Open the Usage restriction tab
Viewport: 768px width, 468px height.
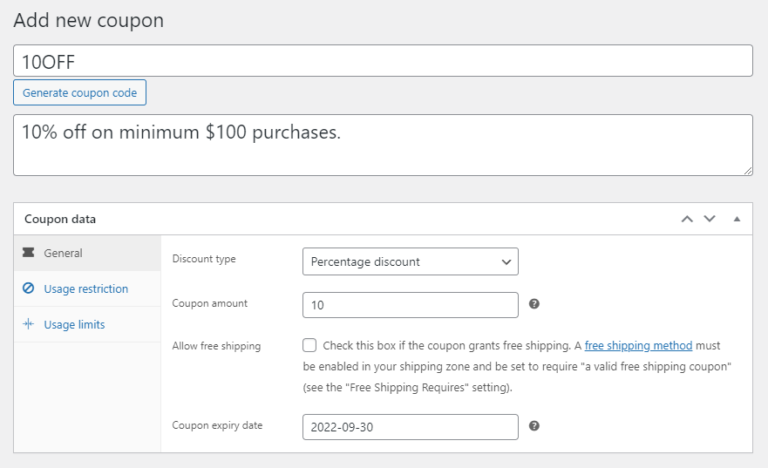(x=86, y=289)
